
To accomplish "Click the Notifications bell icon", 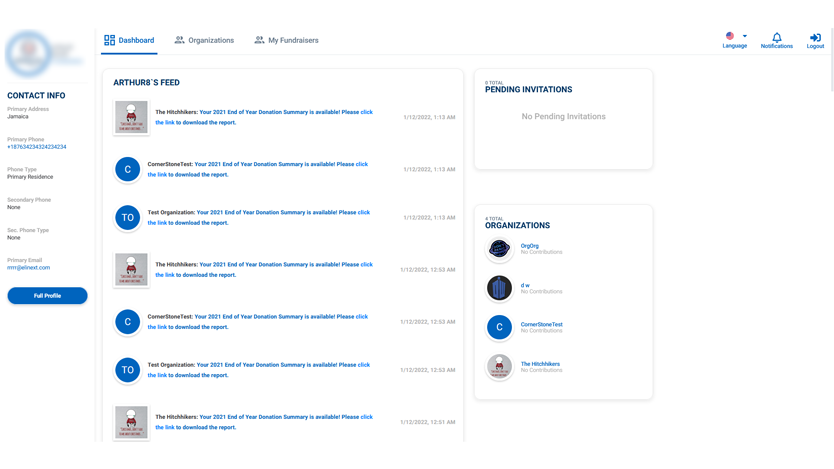I will point(776,38).
